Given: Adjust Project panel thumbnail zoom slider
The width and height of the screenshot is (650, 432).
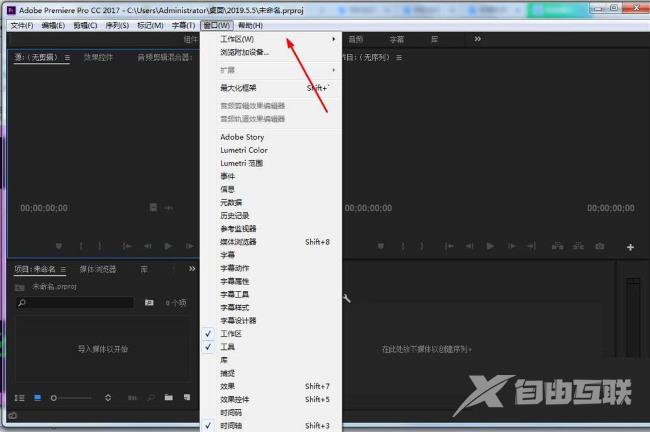Looking at the screenshot, I should (70, 398).
